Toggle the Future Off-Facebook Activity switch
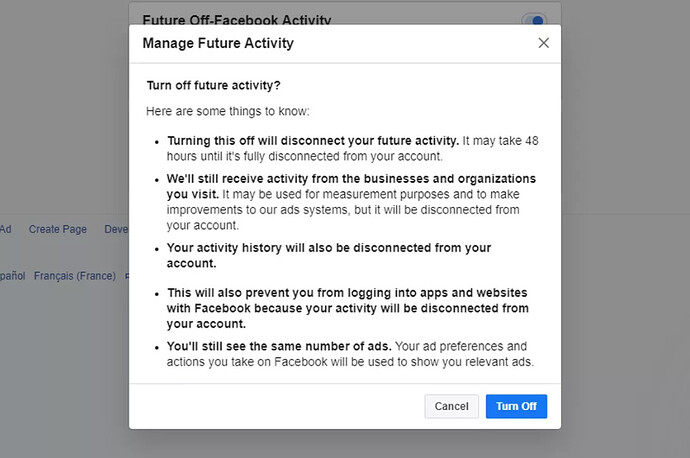This screenshot has width=690, height=458. pos(536,20)
